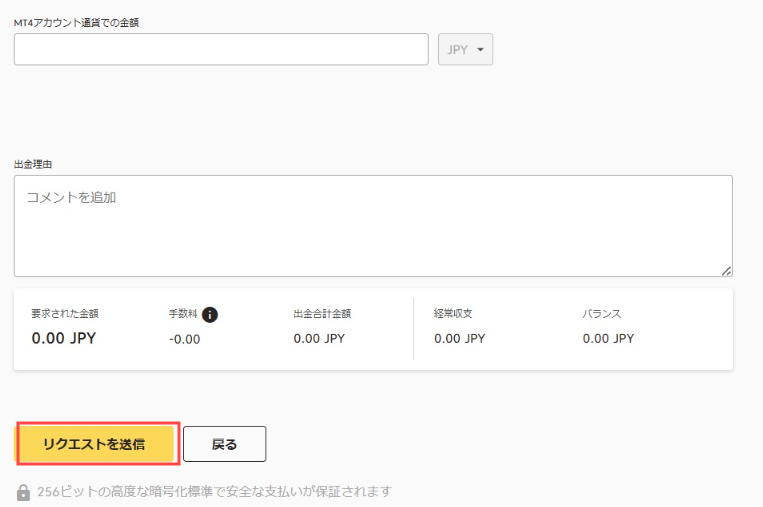
Task: Select the 出金合計金額 heading
Action: point(322,314)
